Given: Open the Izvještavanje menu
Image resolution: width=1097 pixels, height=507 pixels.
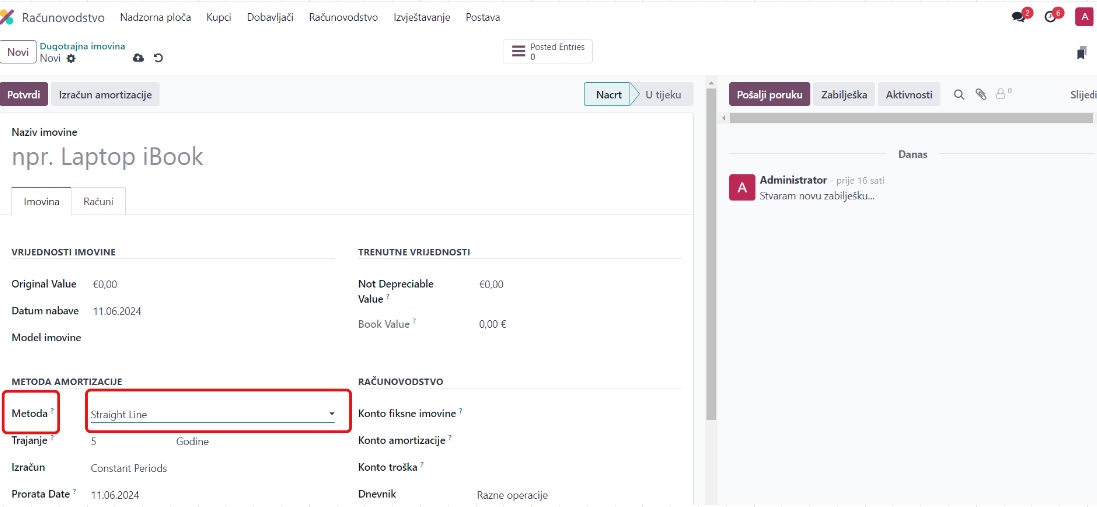Looking at the screenshot, I should 421,17.
